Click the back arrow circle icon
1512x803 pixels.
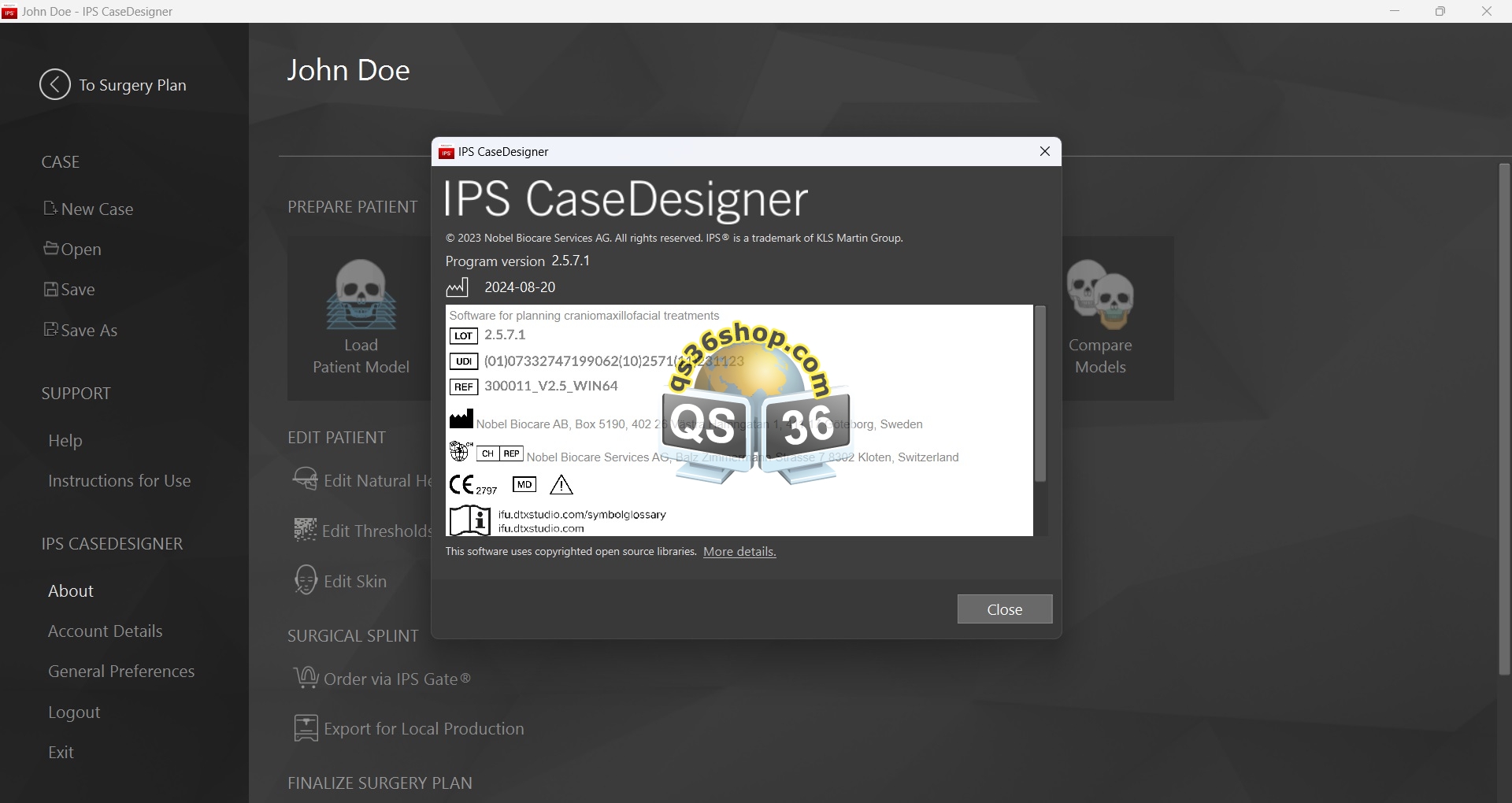tap(55, 84)
